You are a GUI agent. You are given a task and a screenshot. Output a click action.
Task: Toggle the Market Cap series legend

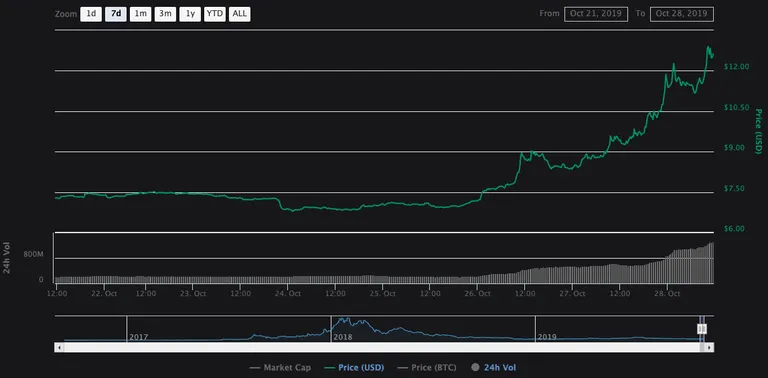(280, 368)
